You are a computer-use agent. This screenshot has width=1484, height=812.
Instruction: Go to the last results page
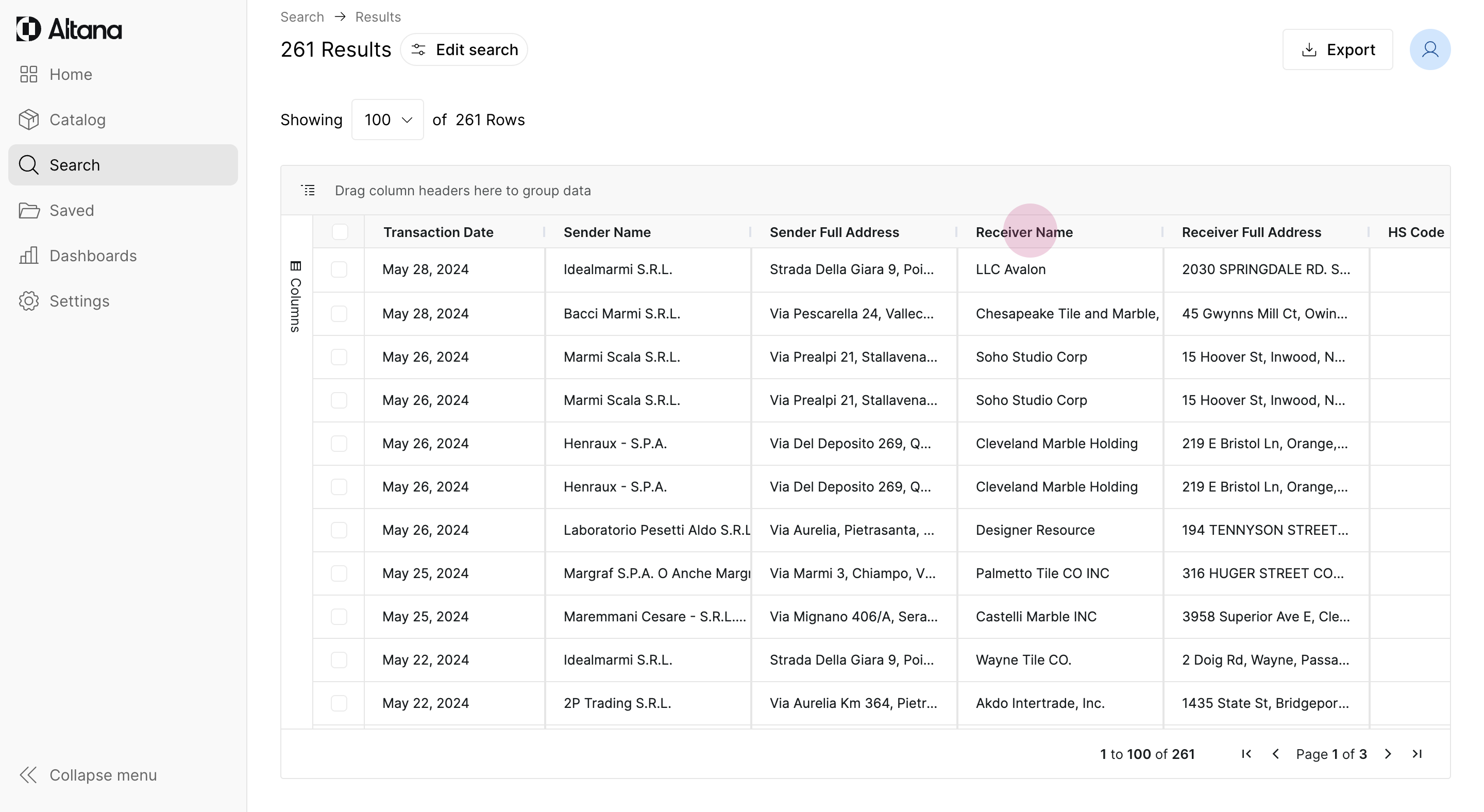1417,754
